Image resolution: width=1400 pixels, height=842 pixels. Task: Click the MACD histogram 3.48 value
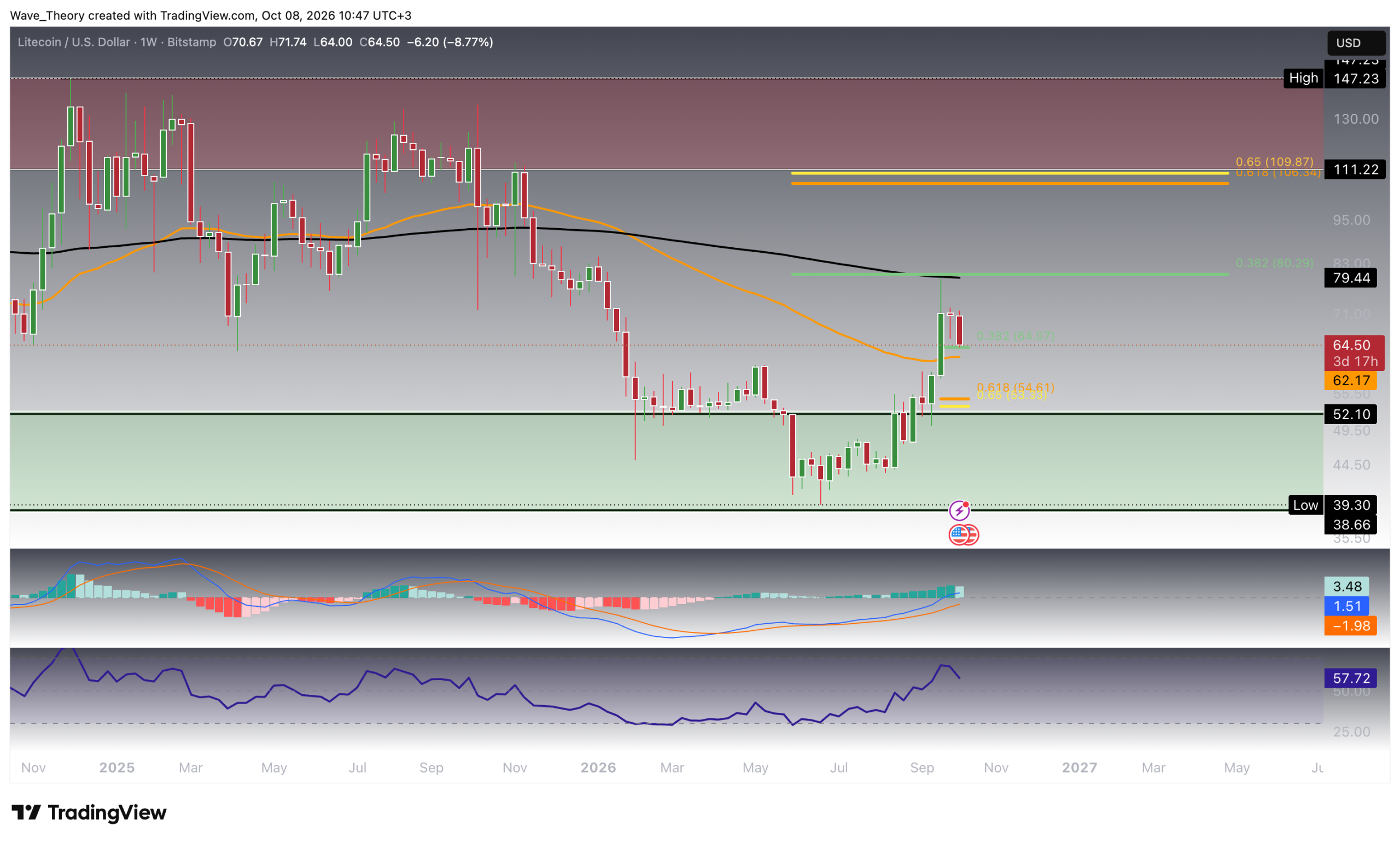(1347, 586)
